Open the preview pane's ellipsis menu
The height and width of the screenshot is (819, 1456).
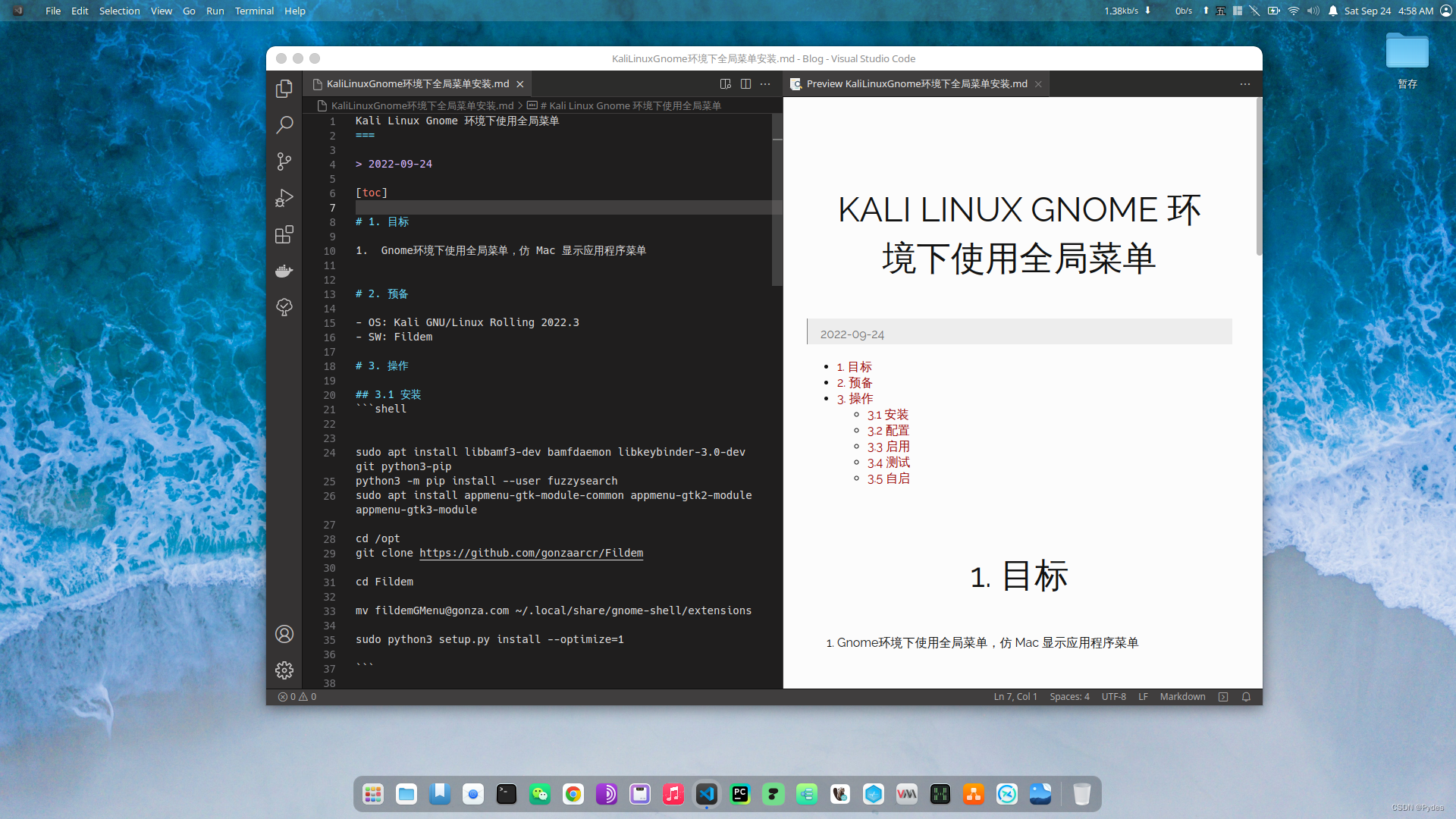[x=1244, y=84]
